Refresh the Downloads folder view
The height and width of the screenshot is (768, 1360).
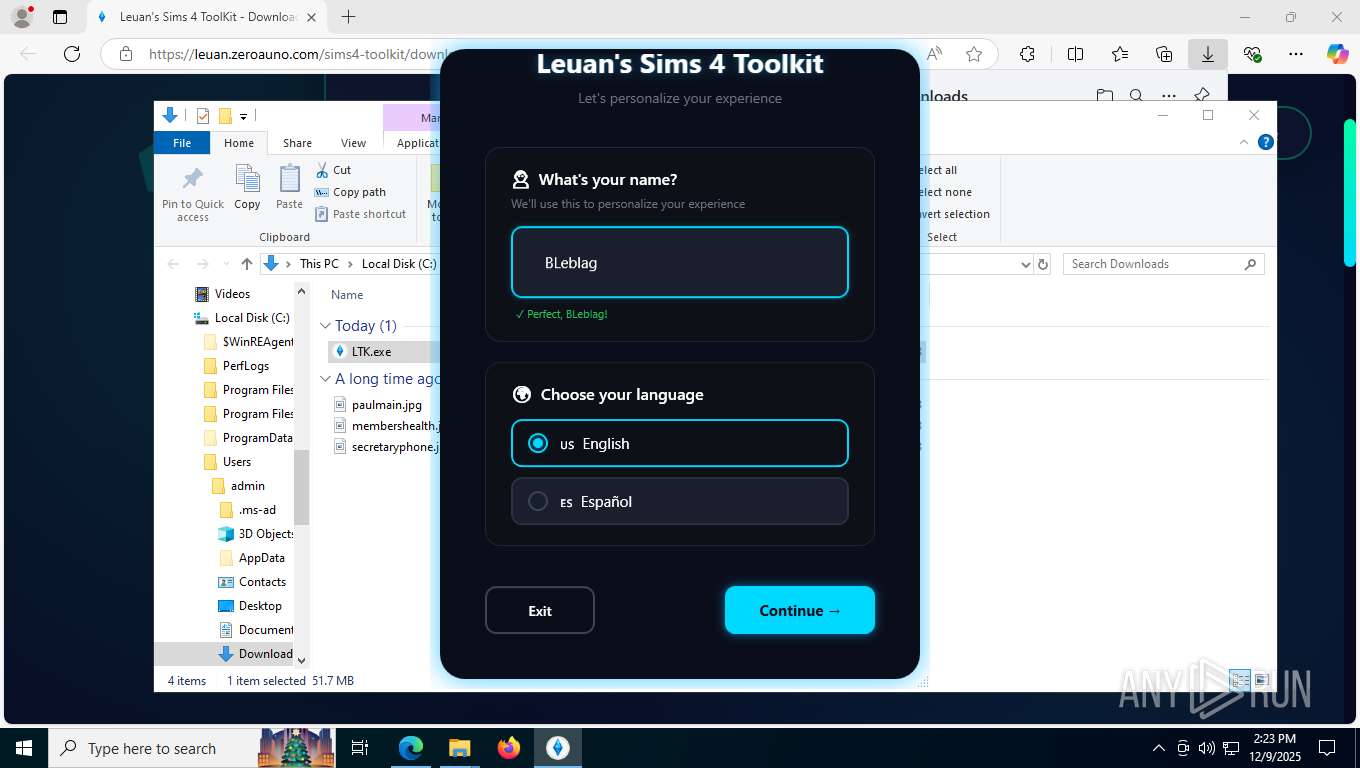(1043, 264)
